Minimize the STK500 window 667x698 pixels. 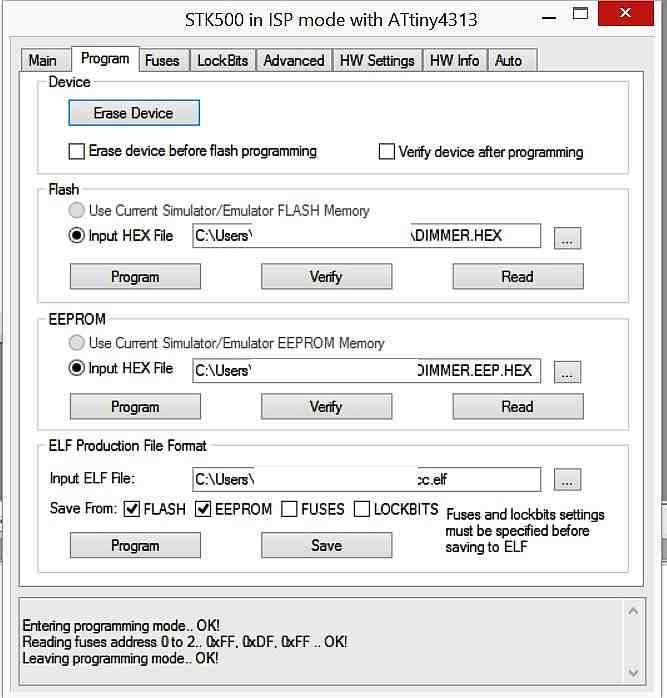[x=549, y=17]
